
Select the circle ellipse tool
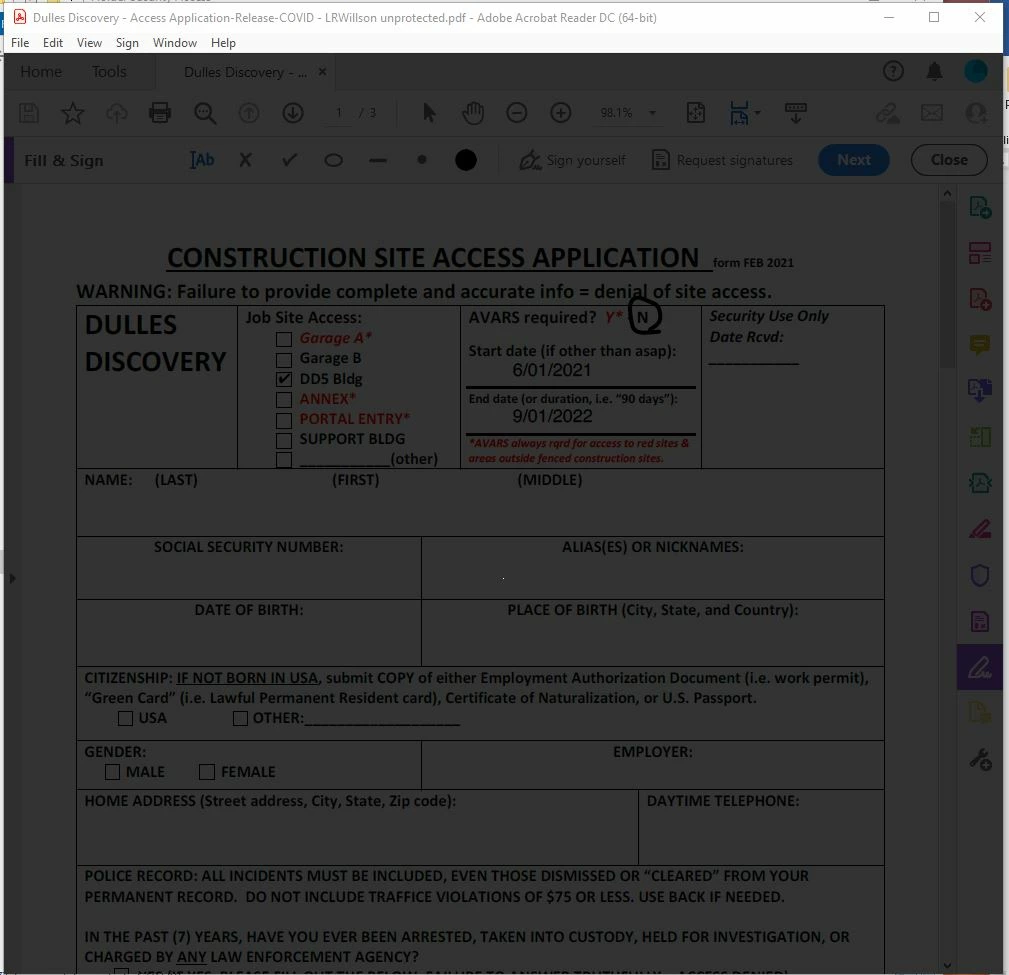[333, 160]
